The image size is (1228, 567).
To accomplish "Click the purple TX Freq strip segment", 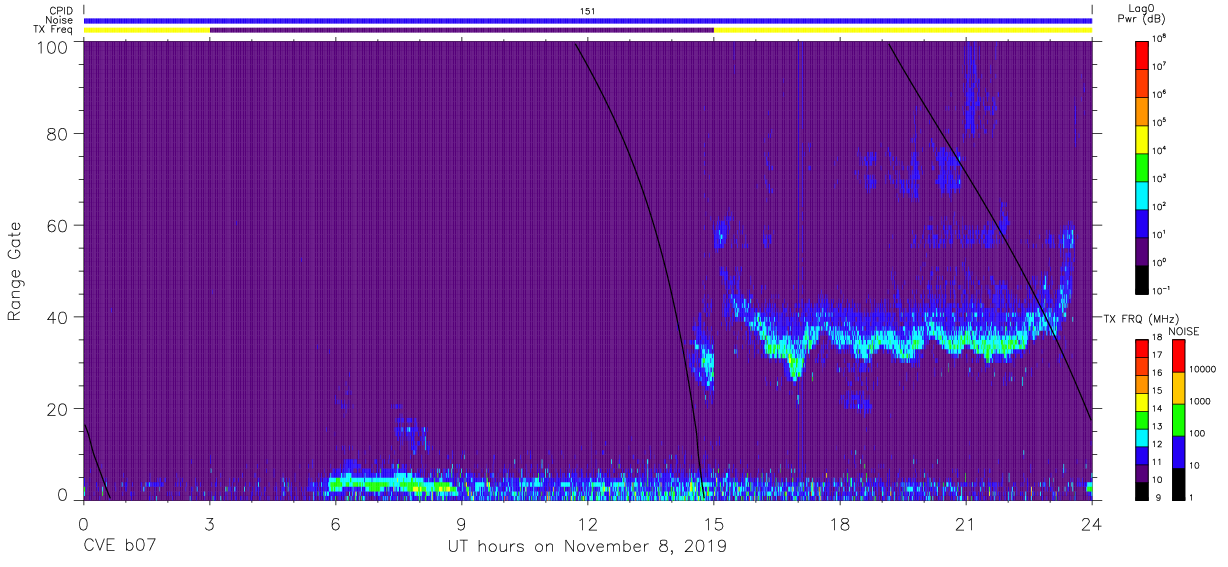I will pos(461,30).
